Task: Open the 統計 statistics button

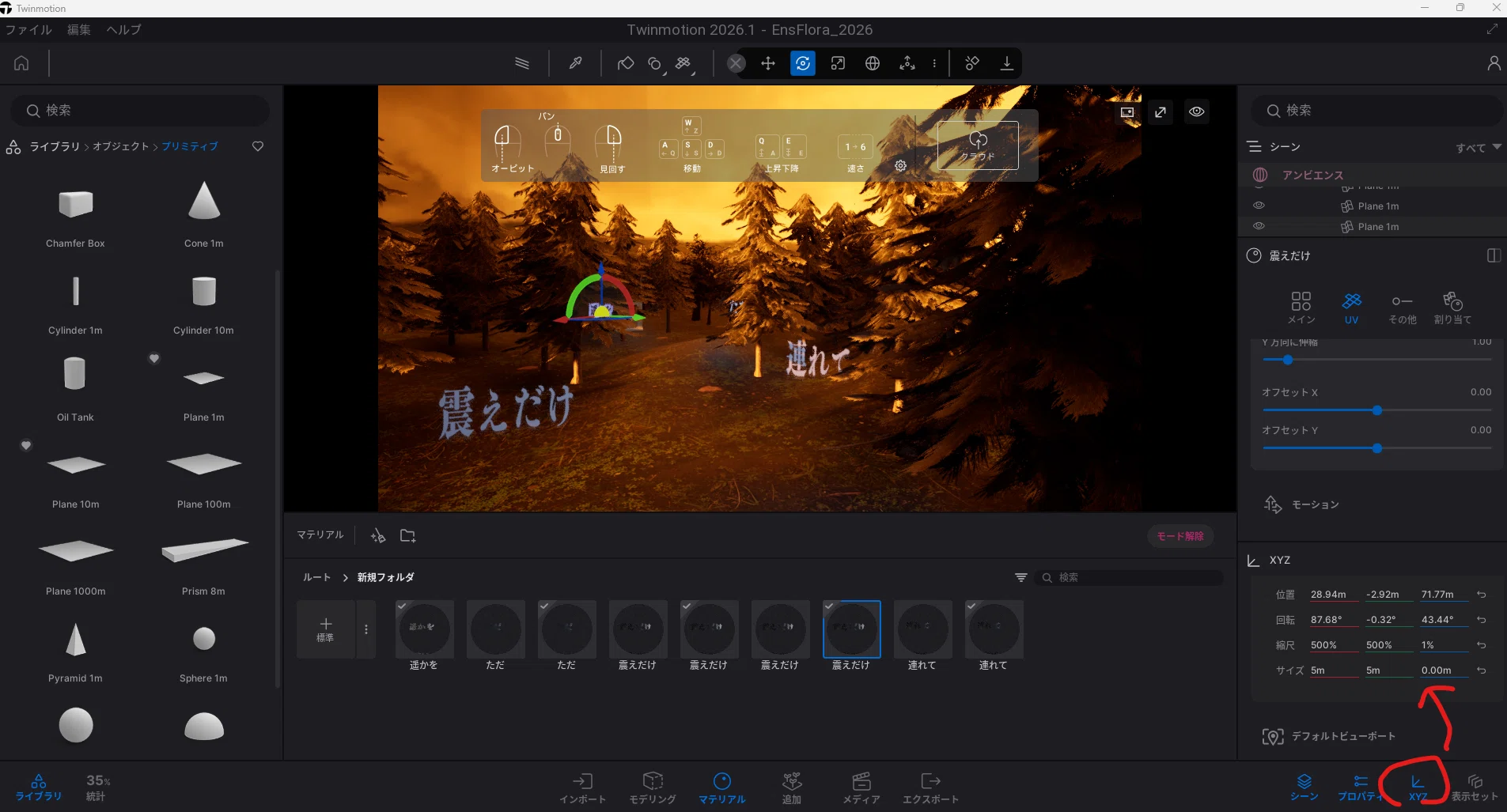Action: point(97,787)
